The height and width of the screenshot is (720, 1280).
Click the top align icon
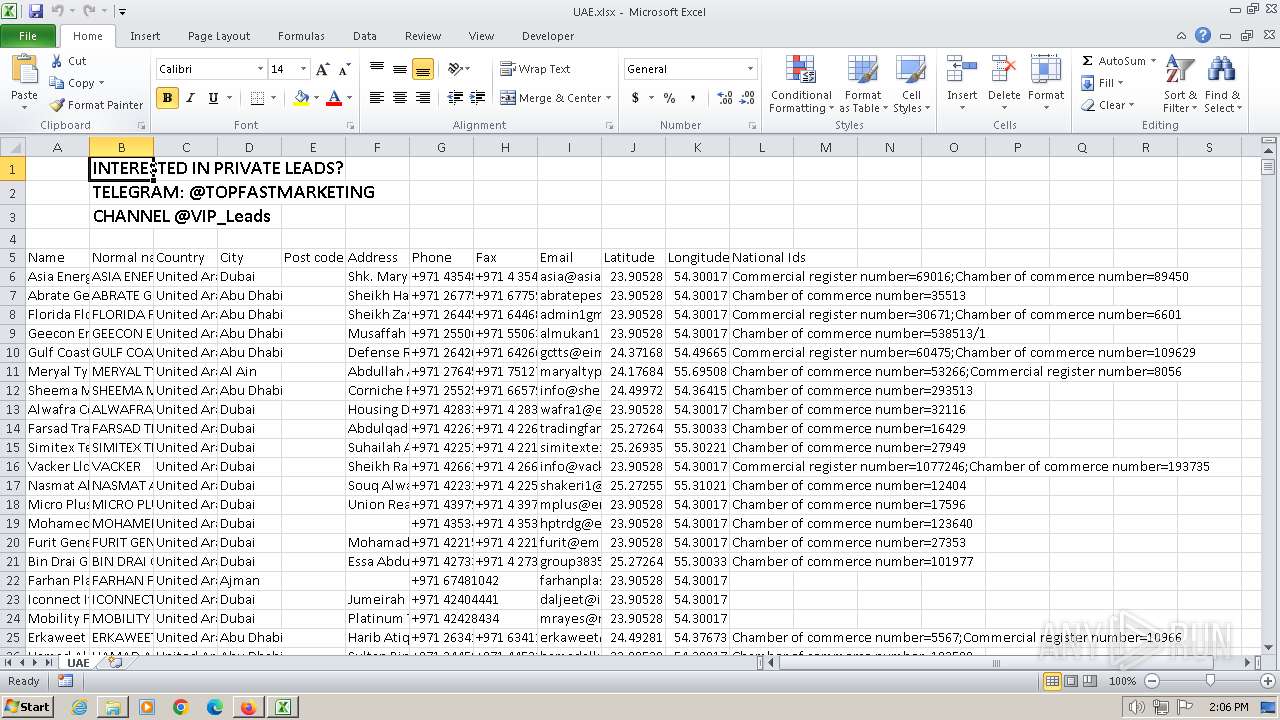pyautogui.click(x=376, y=69)
